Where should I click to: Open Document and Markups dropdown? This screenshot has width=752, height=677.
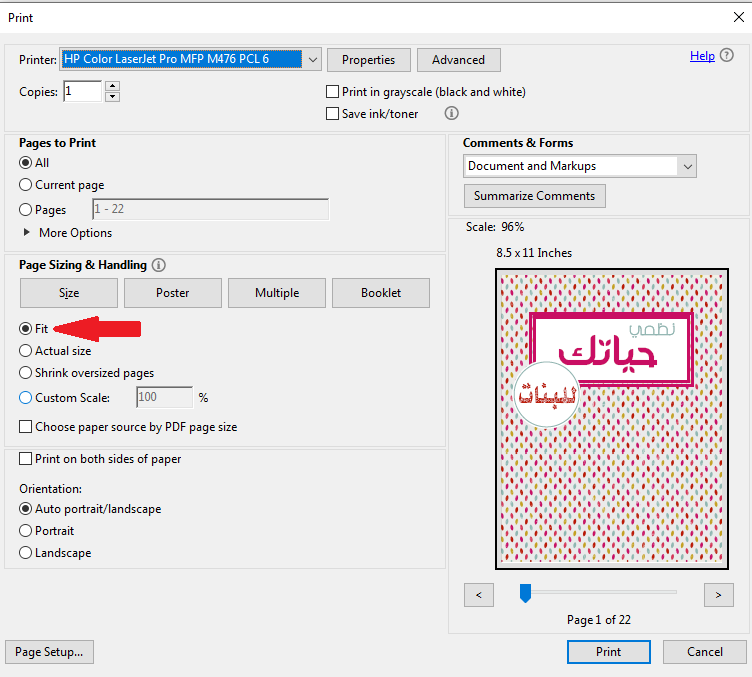tap(686, 166)
